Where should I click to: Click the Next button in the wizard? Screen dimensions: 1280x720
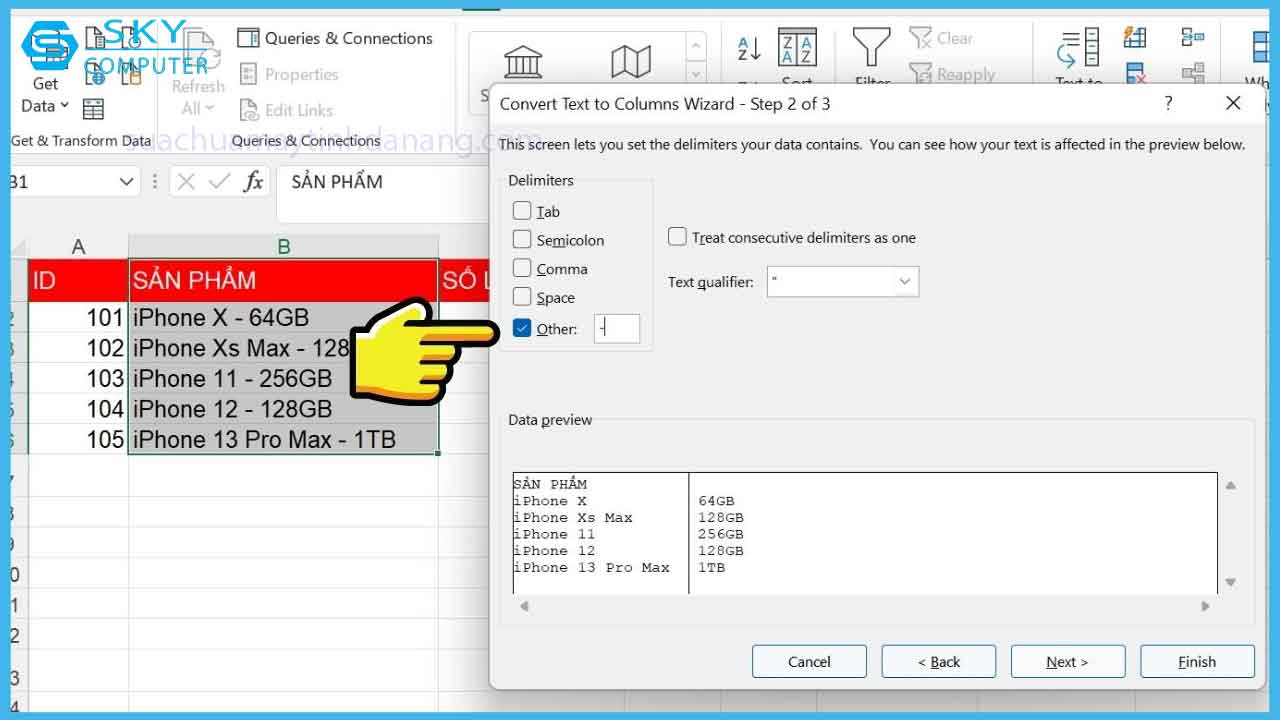pyautogui.click(x=1068, y=662)
